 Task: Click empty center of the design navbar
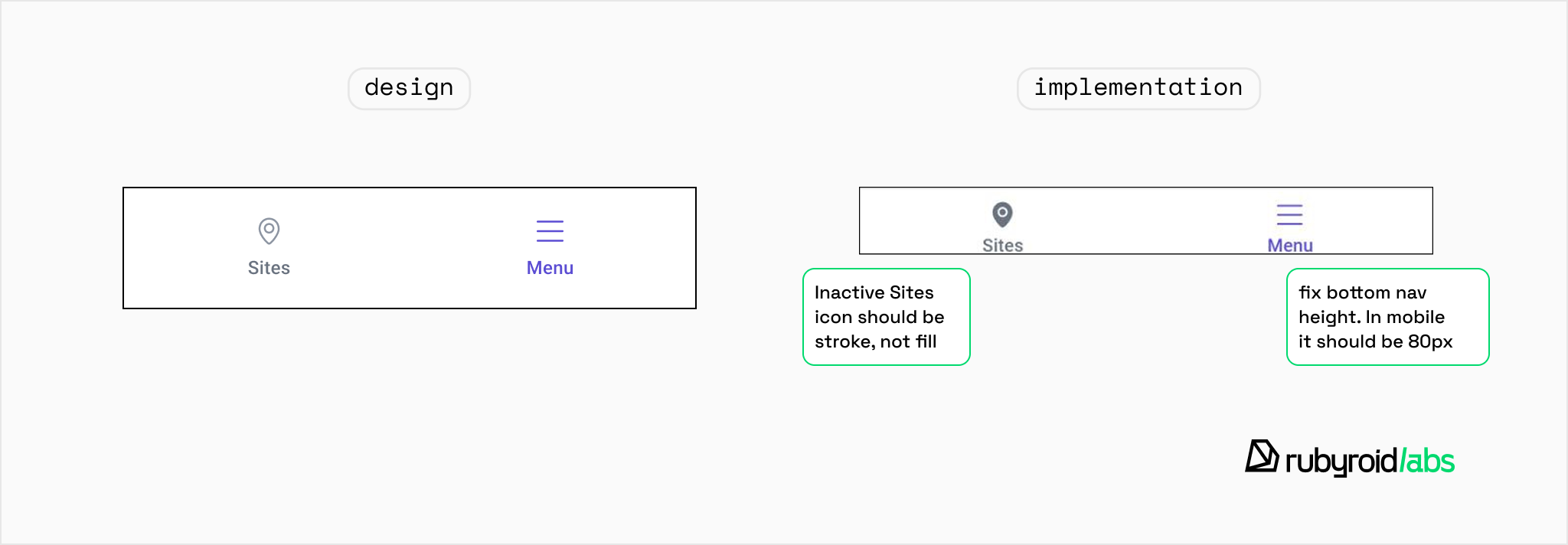click(x=410, y=248)
